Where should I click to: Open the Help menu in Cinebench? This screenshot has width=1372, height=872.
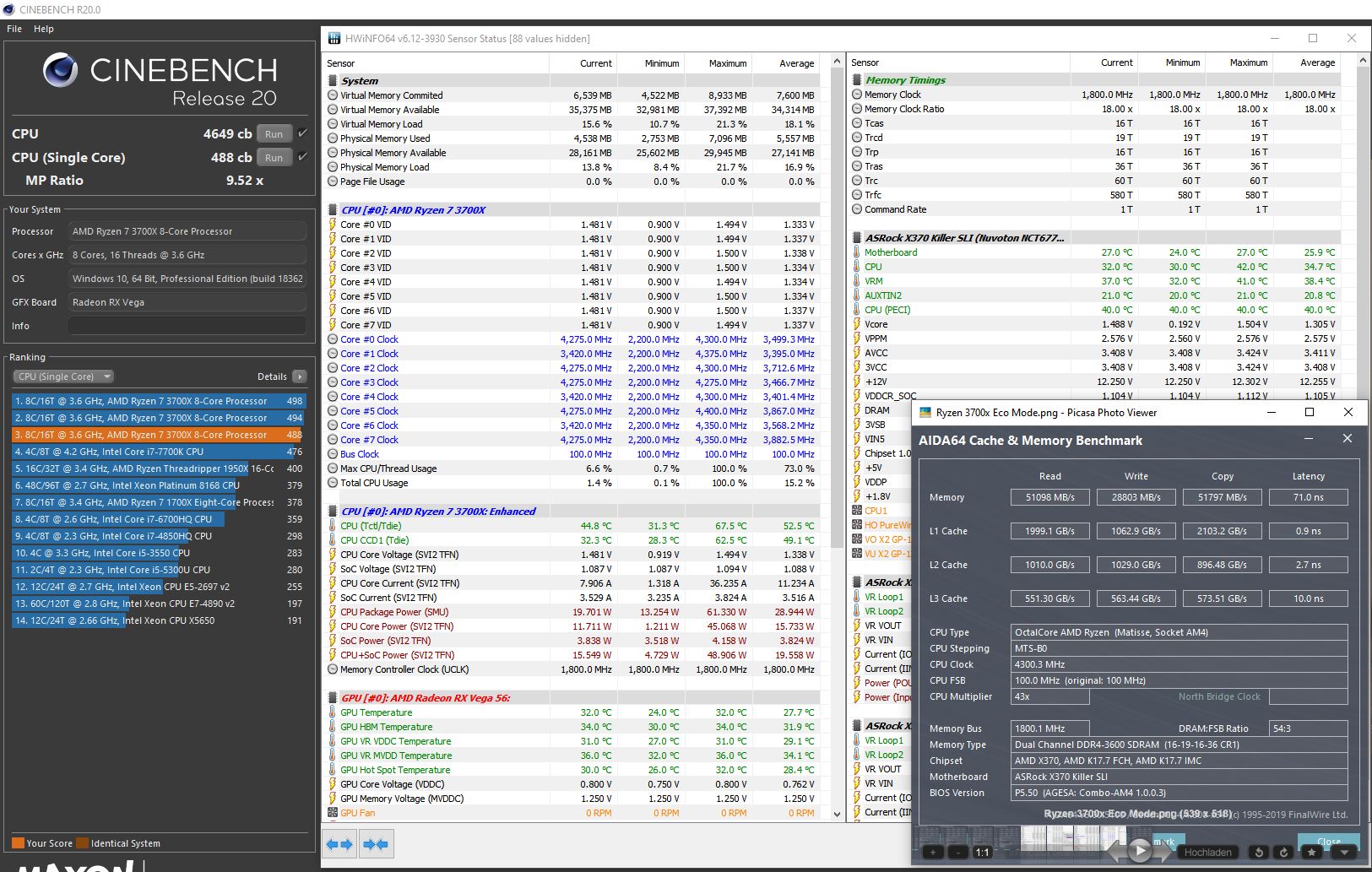[43, 28]
